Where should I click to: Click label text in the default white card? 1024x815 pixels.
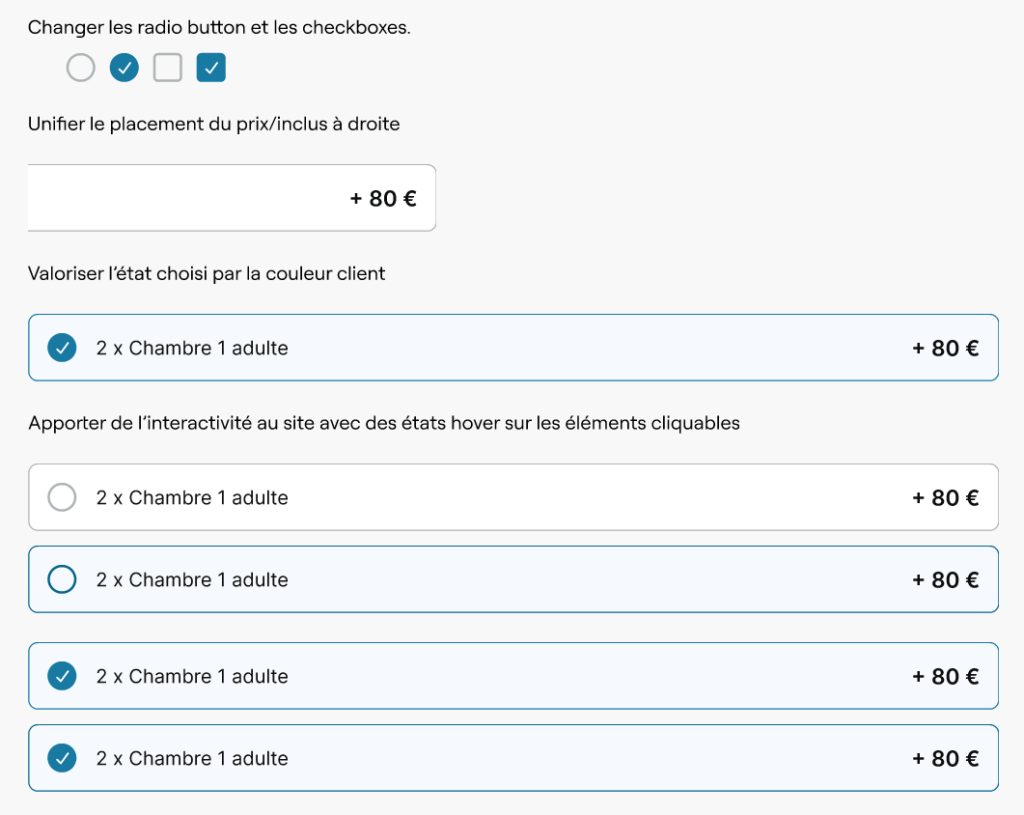click(x=192, y=498)
